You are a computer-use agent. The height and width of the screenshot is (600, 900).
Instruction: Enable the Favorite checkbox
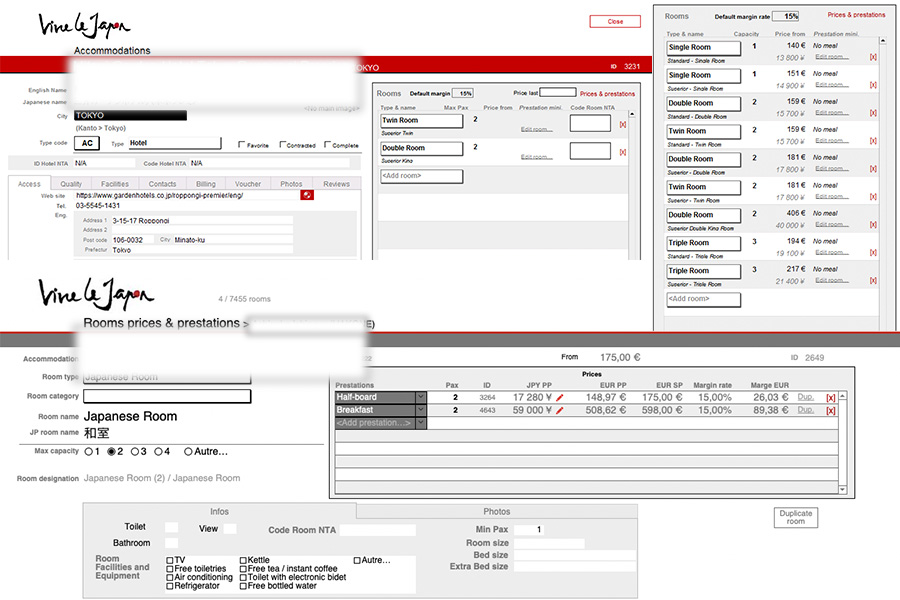[x=242, y=145]
